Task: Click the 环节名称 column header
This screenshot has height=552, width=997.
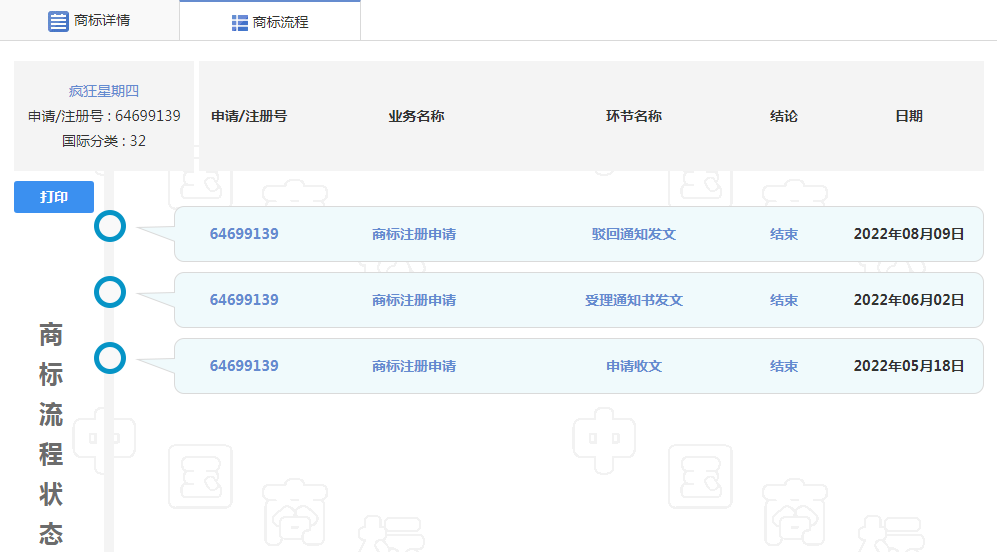Action: pyautogui.click(x=634, y=116)
